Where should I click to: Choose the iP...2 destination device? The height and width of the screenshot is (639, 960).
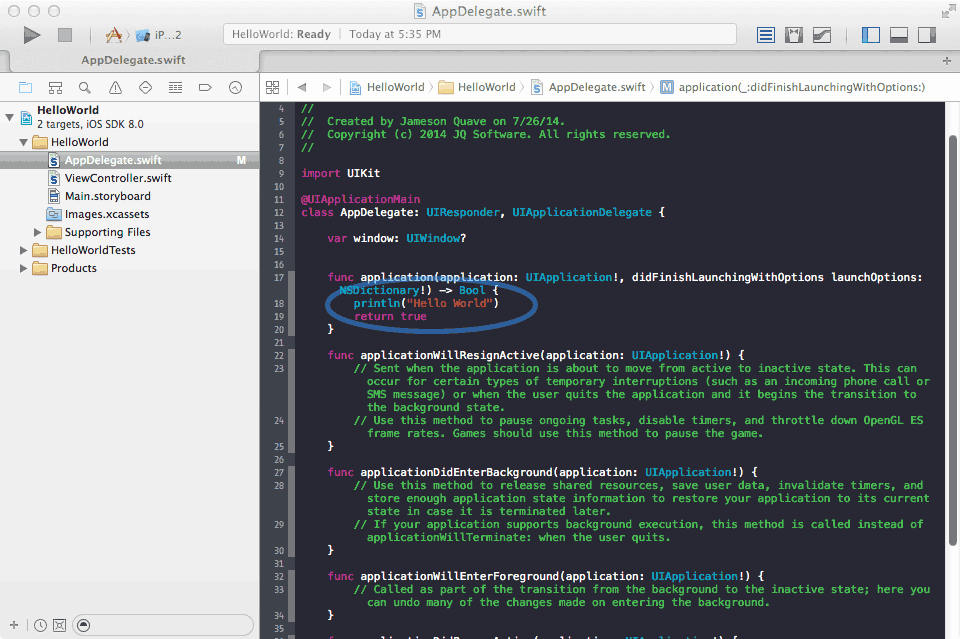click(x=159, y=35)
